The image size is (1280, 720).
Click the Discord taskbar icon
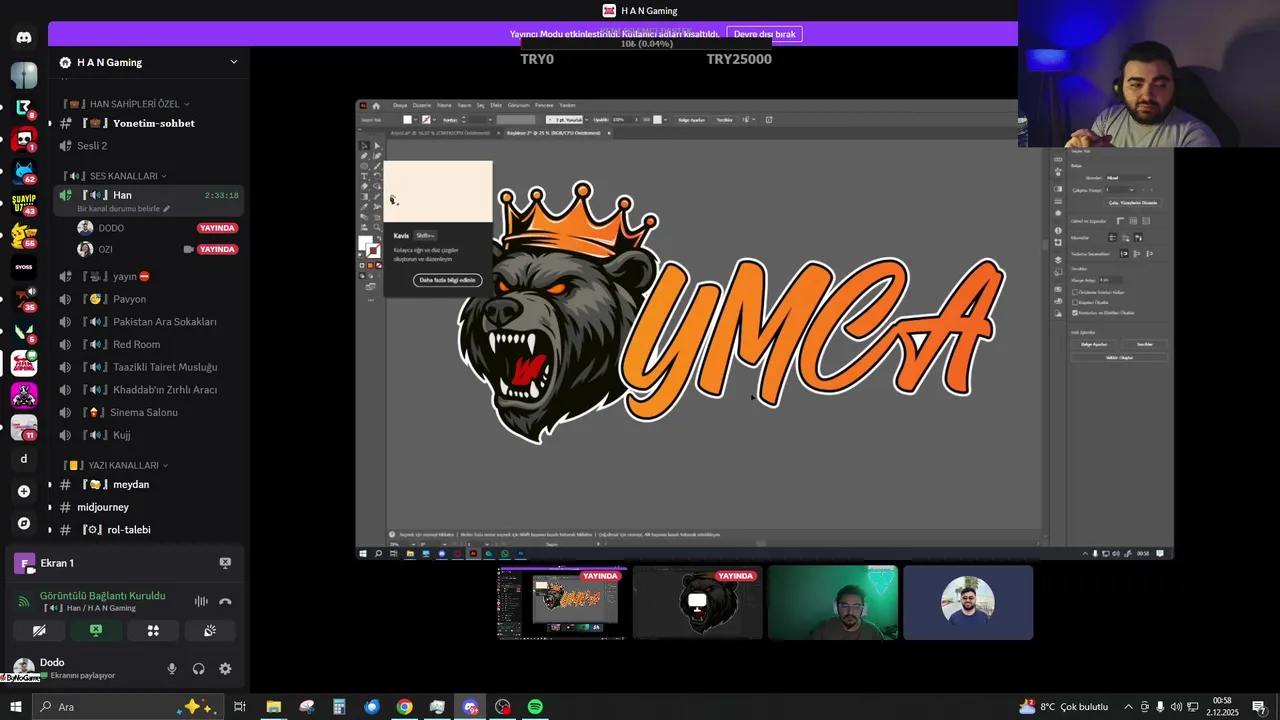tap(470, 707)
